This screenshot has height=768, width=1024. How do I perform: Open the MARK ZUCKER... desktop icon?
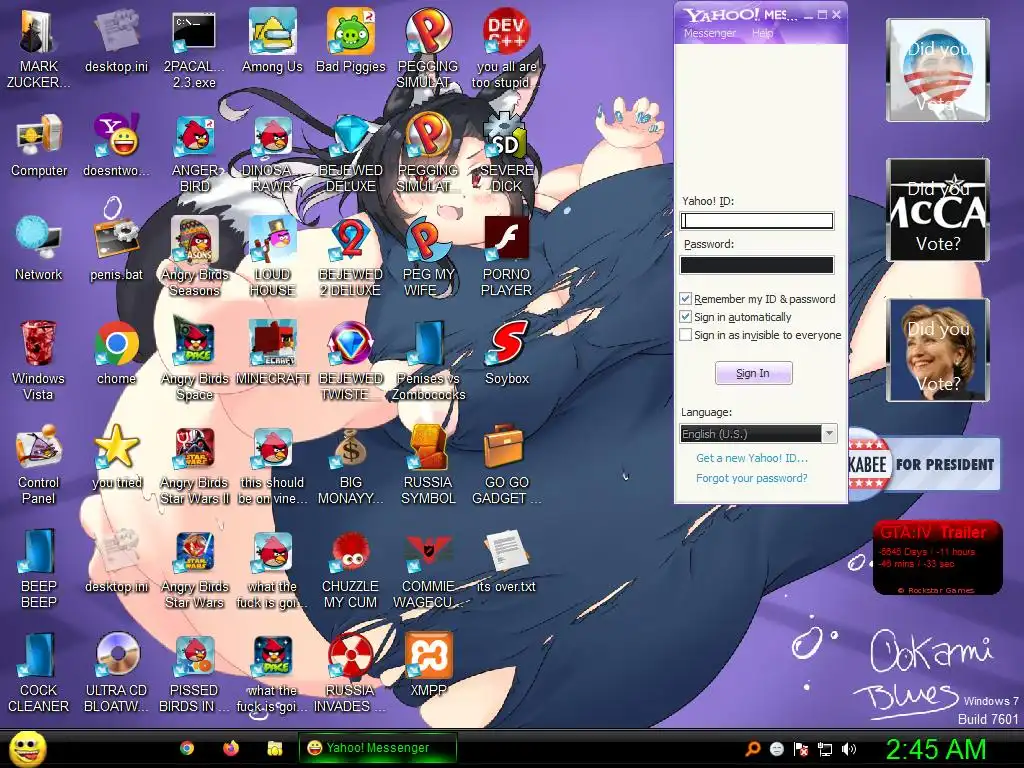pos(39,48)
